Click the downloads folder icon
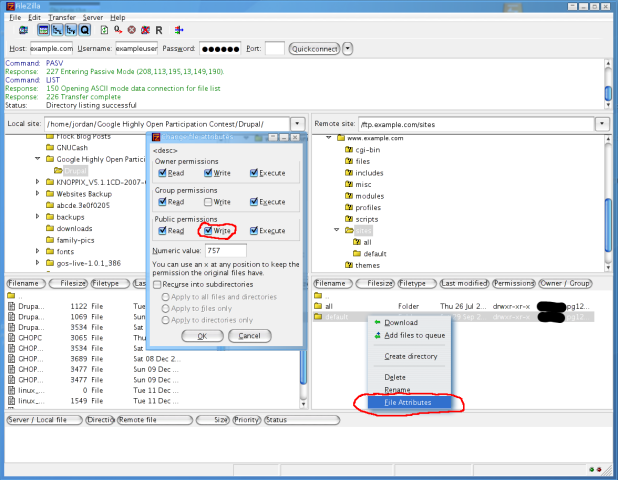This screenshot has width=618, height=480. point(50,228)
